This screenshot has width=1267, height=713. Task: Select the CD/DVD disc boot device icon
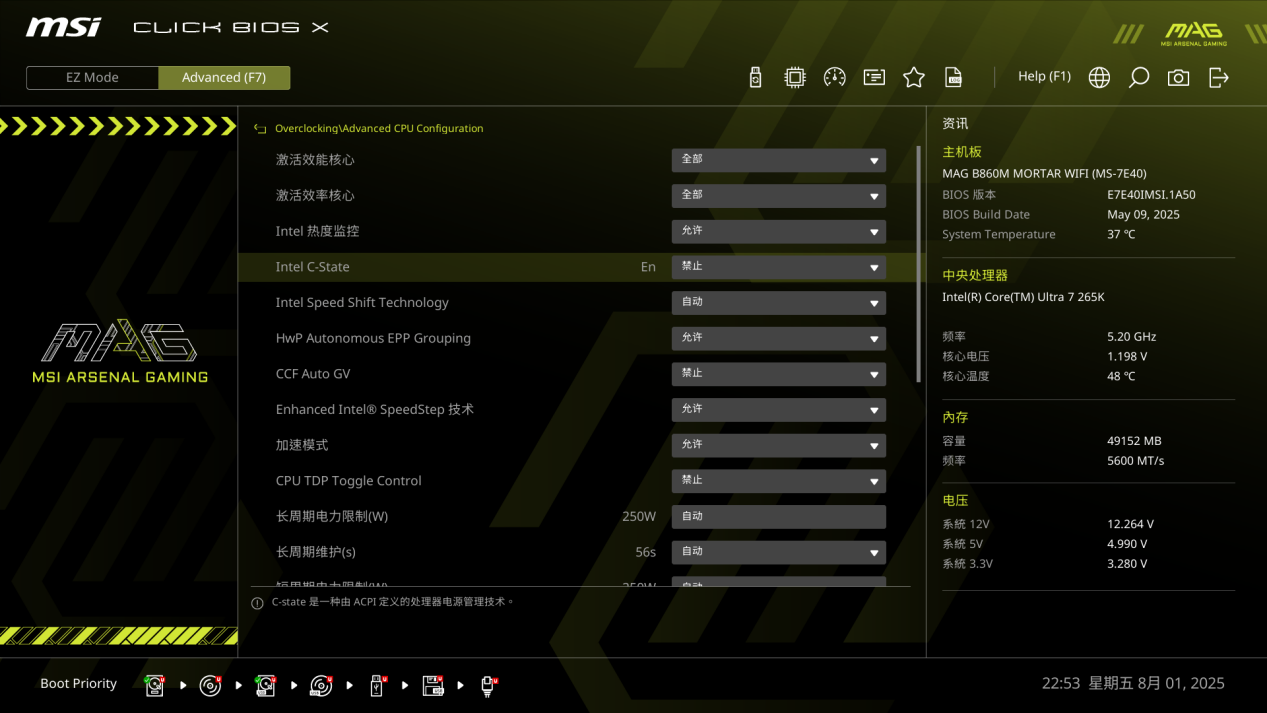click(x=211, y=685)
